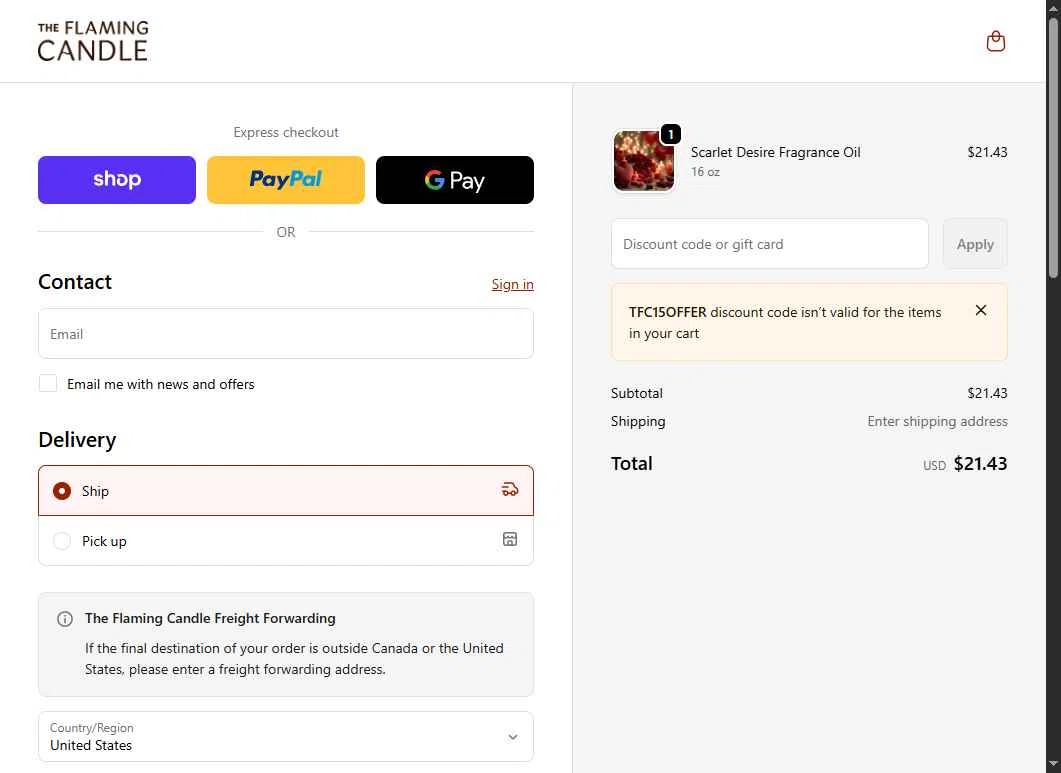Pay with PayPal express checkout
Viewport: 1061px width, 773px height.
(286, 180)
